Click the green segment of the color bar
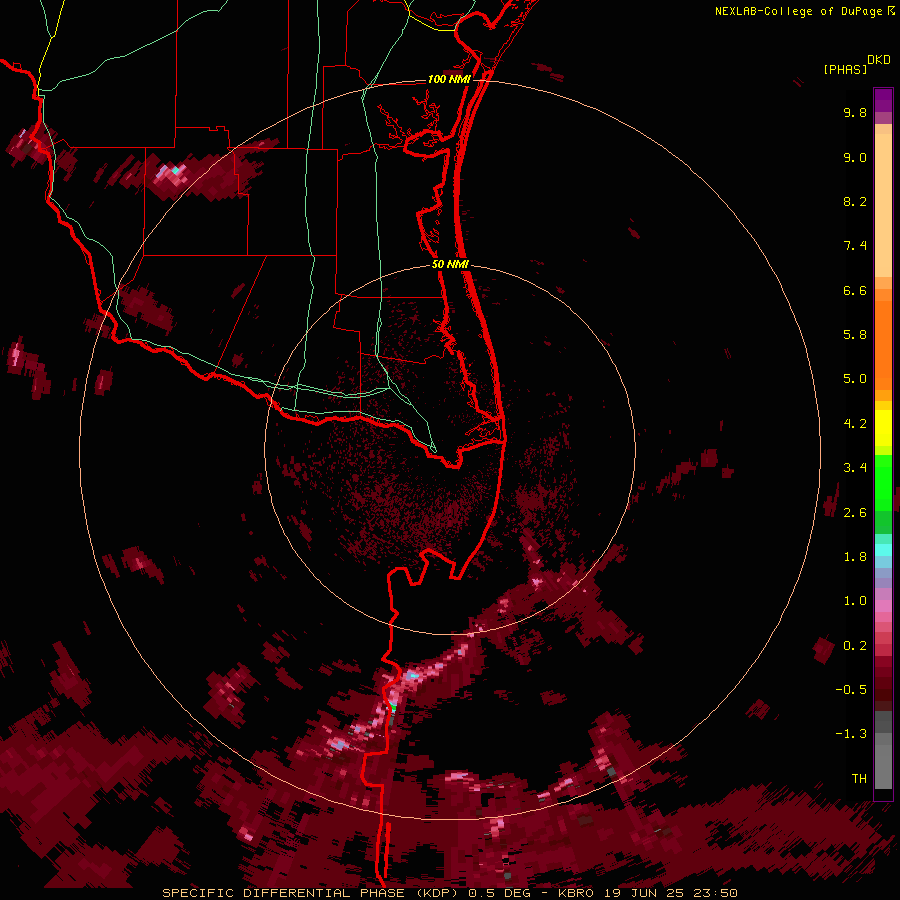The image size is (900, 900). coord(883,482)
